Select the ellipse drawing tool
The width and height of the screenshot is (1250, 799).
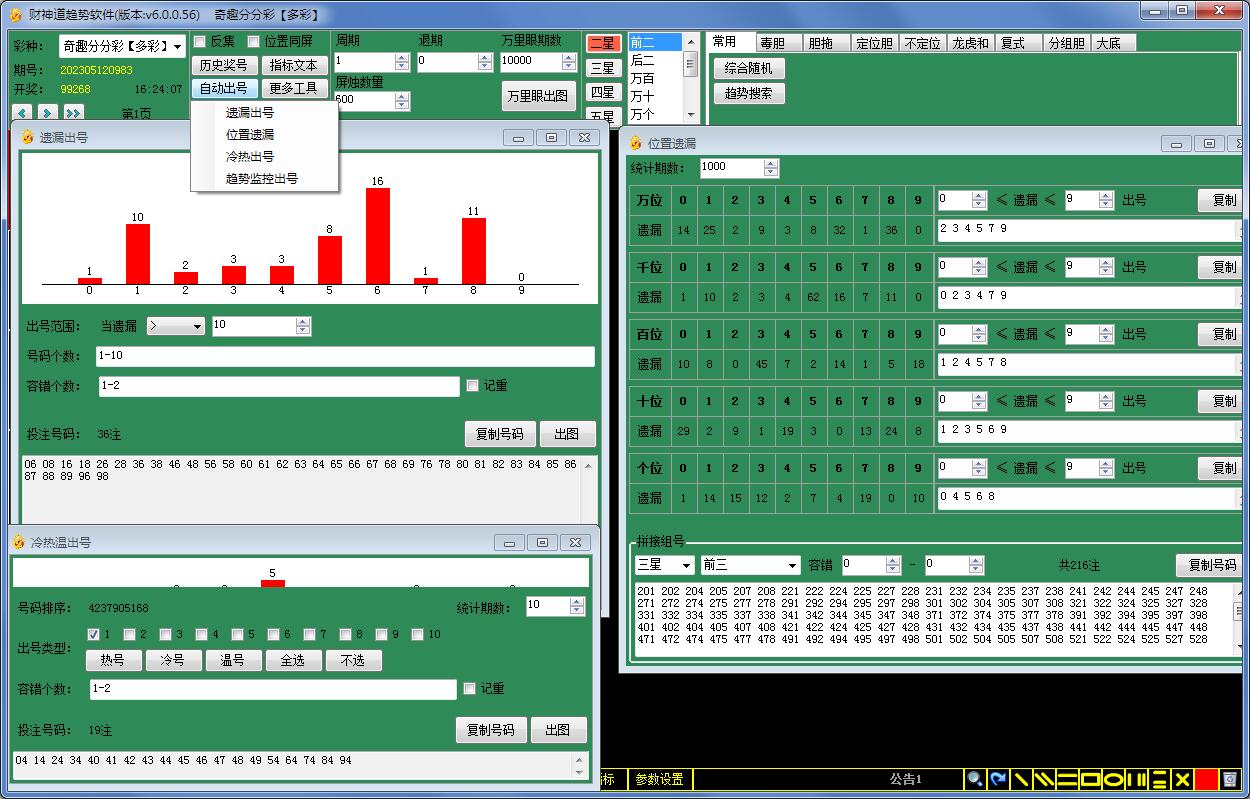(1113, 779)
